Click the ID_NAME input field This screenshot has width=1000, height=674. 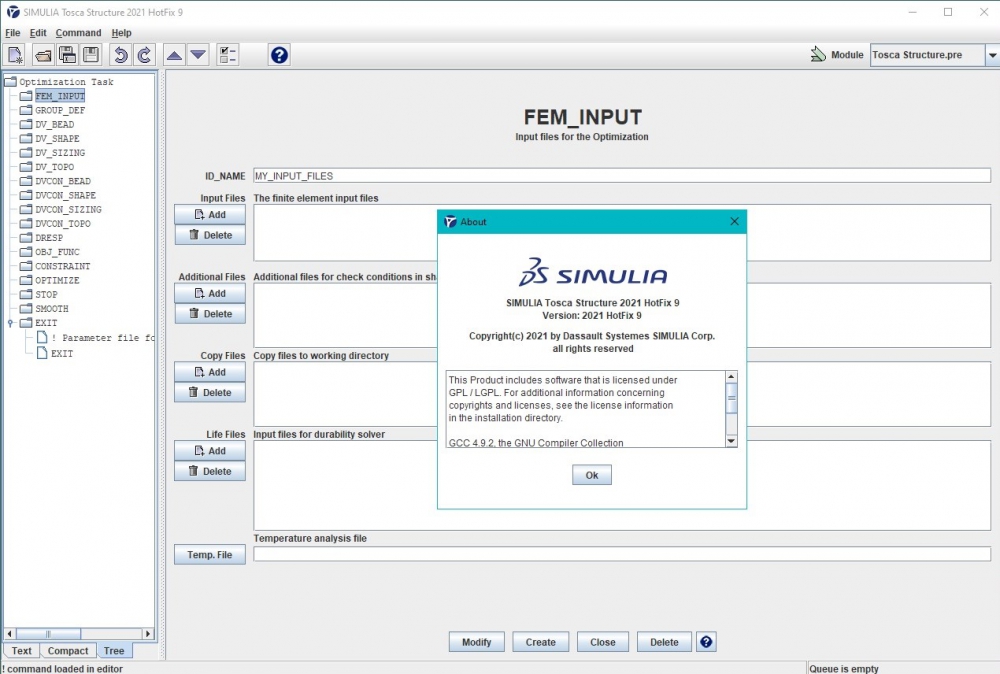(622, 176)
